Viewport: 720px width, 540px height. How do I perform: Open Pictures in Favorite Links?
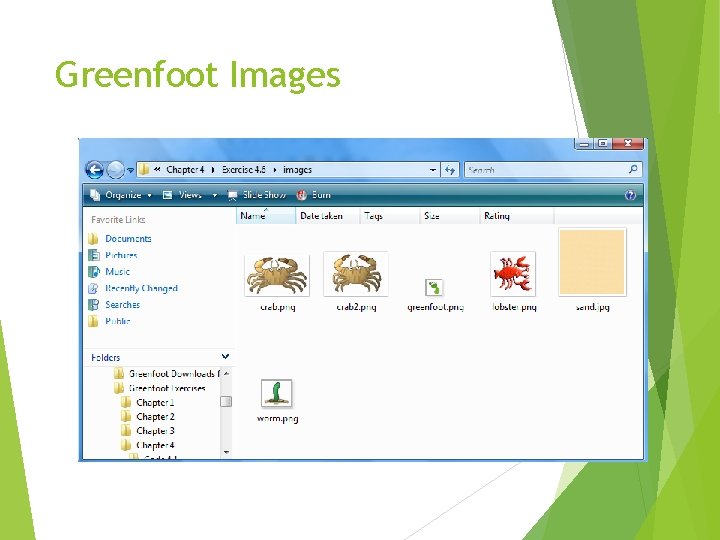121,255
